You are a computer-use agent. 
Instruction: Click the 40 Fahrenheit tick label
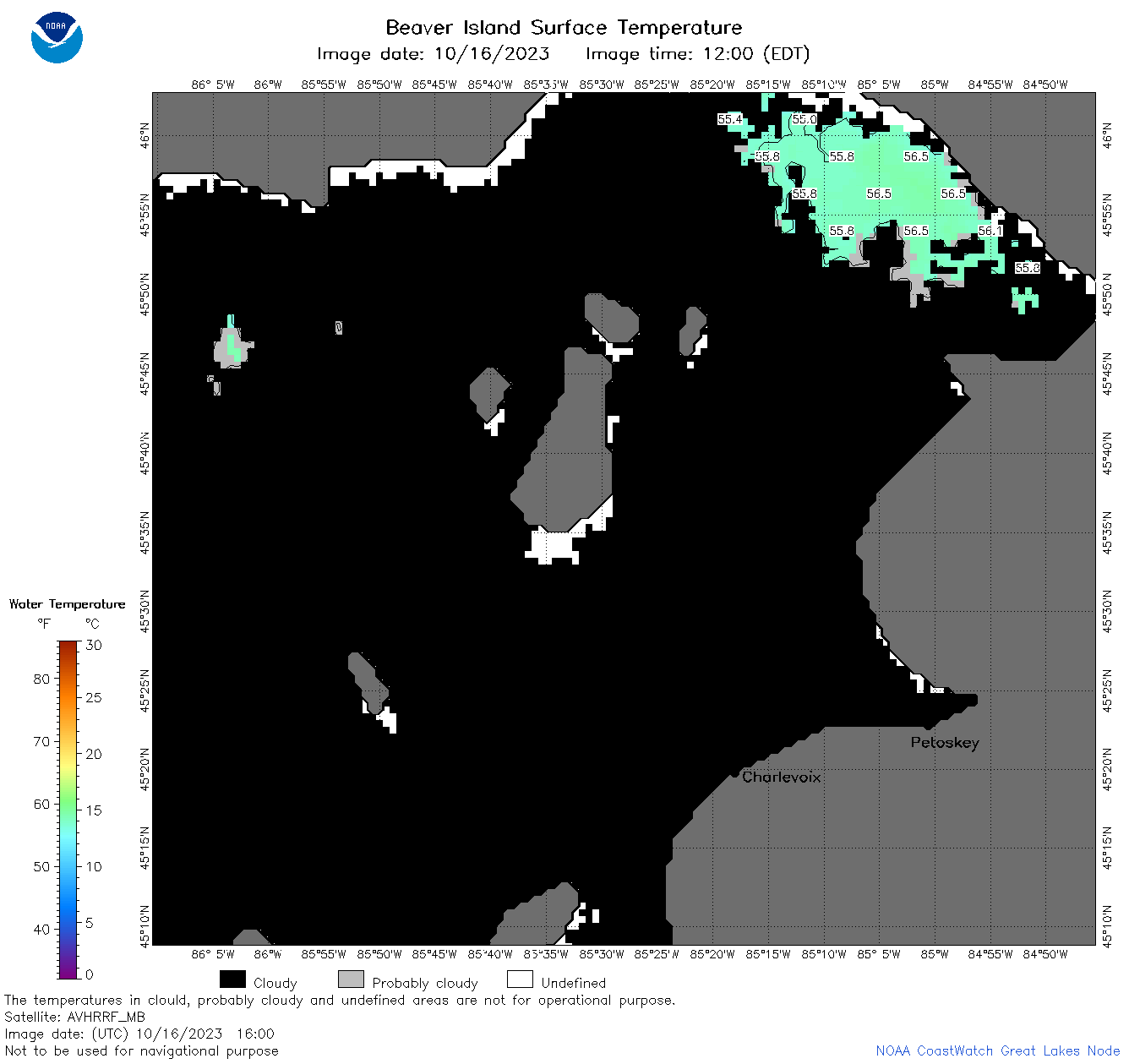pos(41,929)
